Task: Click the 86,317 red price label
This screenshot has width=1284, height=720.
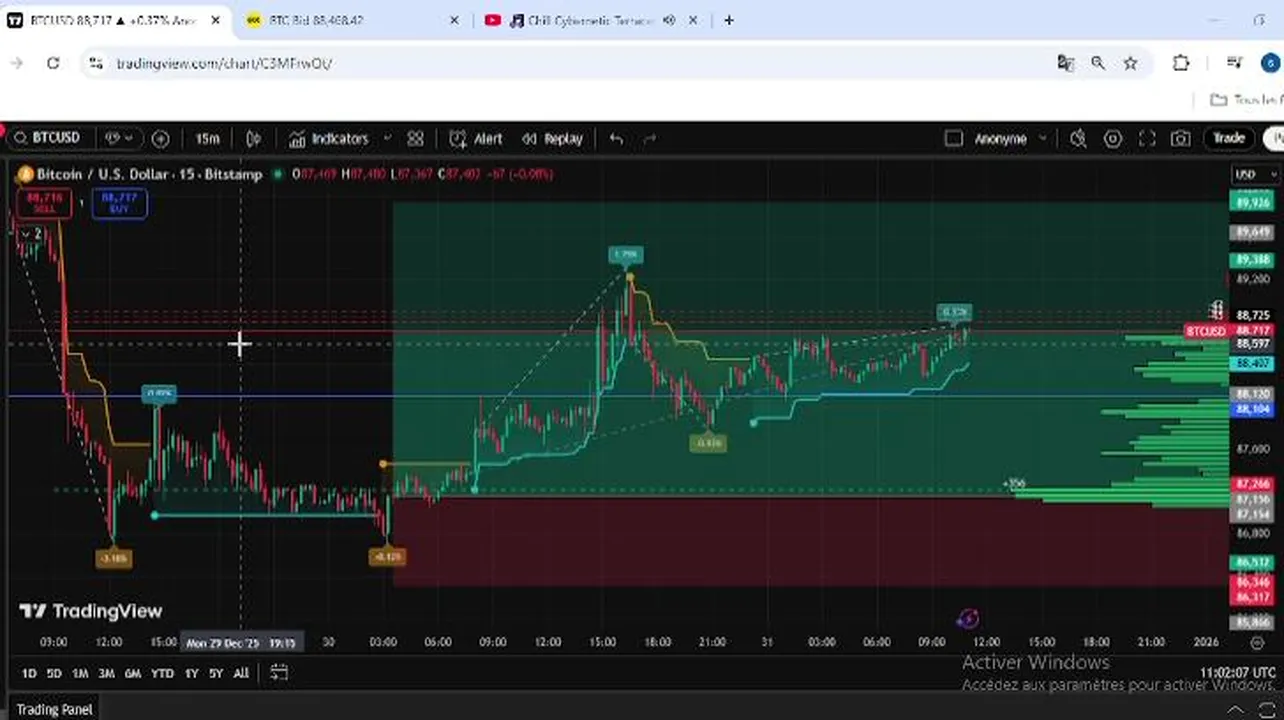Action: 1252,597
